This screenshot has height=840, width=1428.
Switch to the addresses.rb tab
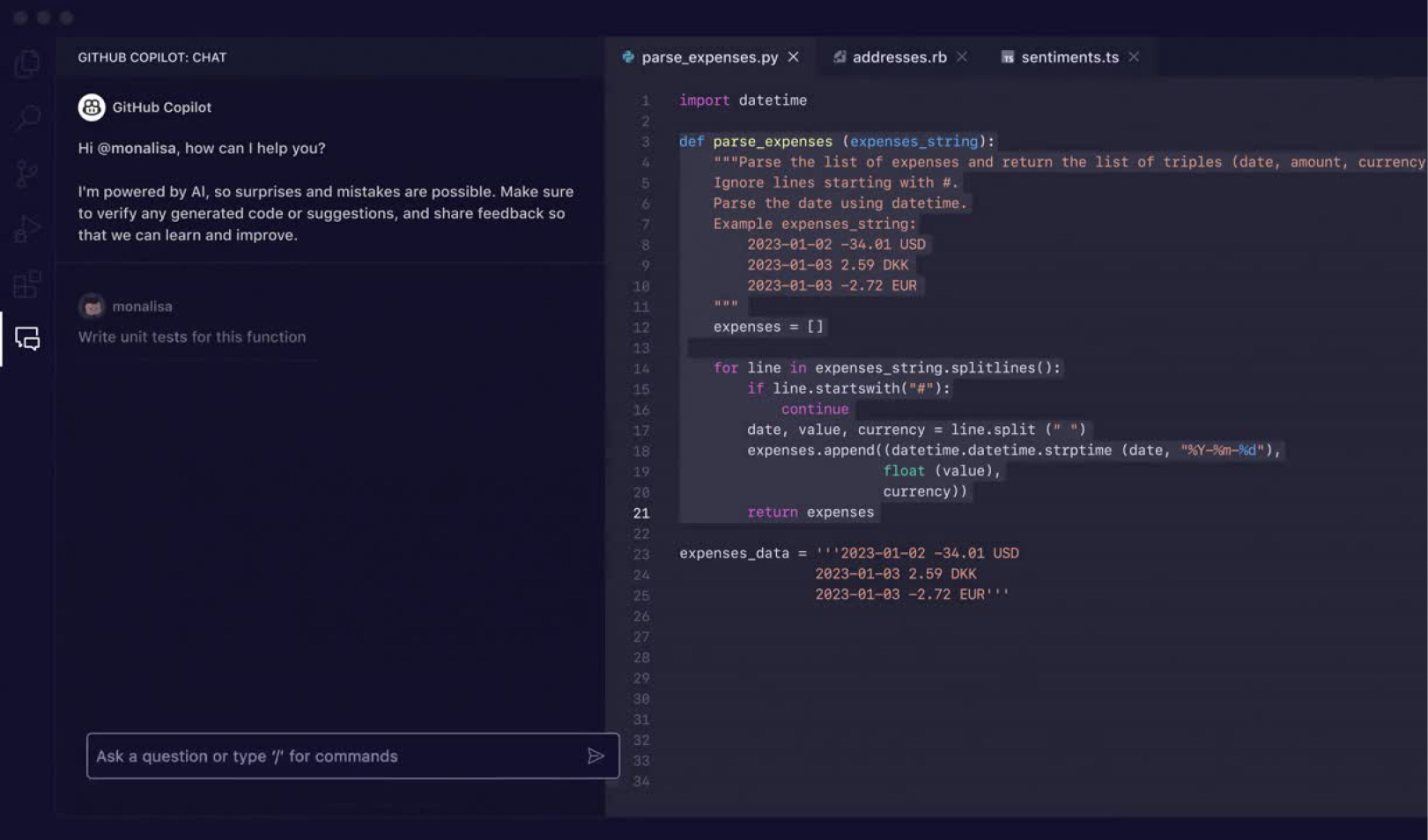(899, 57)
